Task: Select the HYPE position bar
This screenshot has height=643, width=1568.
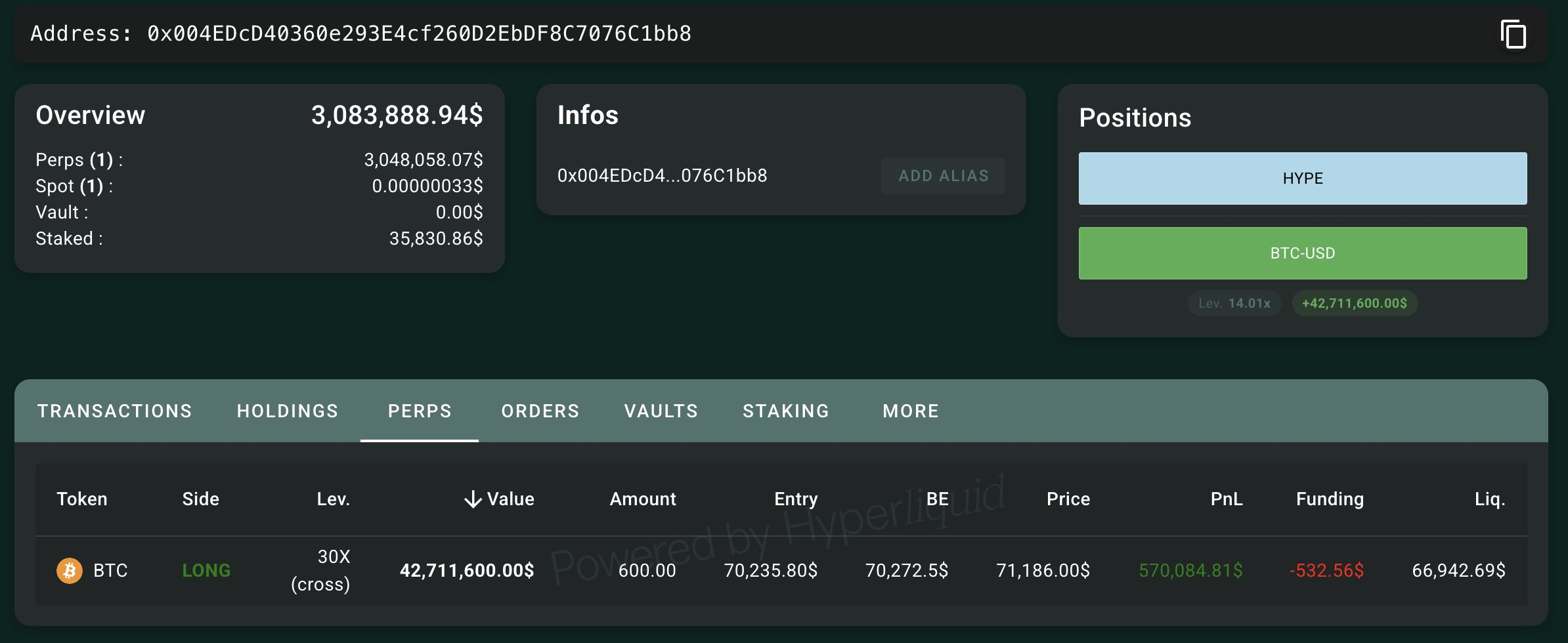Action: 1303,178
